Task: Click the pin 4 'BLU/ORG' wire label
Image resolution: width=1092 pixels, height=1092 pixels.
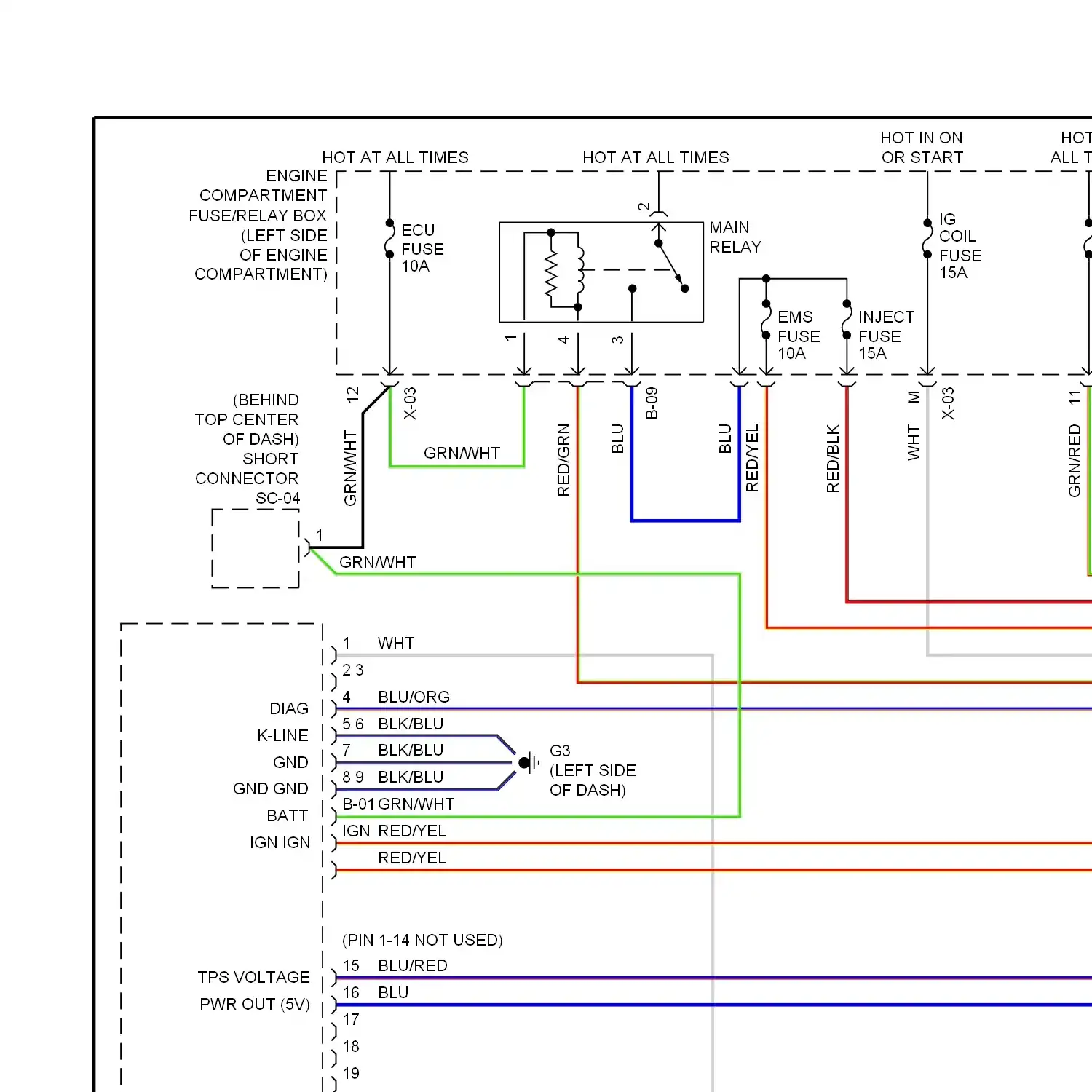Action: (414, 697)
